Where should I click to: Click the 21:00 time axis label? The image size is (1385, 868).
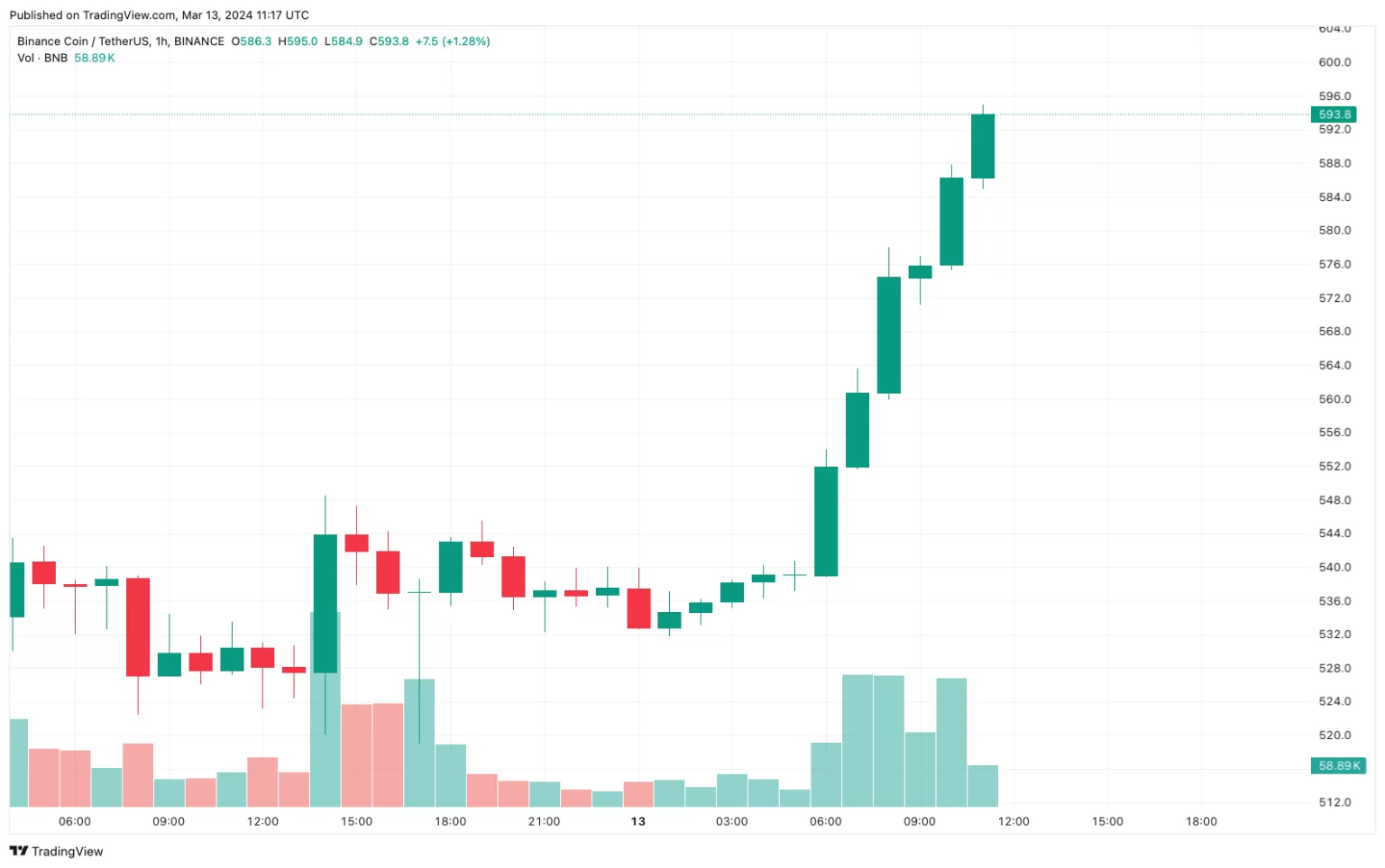click(x=544, y=821)
